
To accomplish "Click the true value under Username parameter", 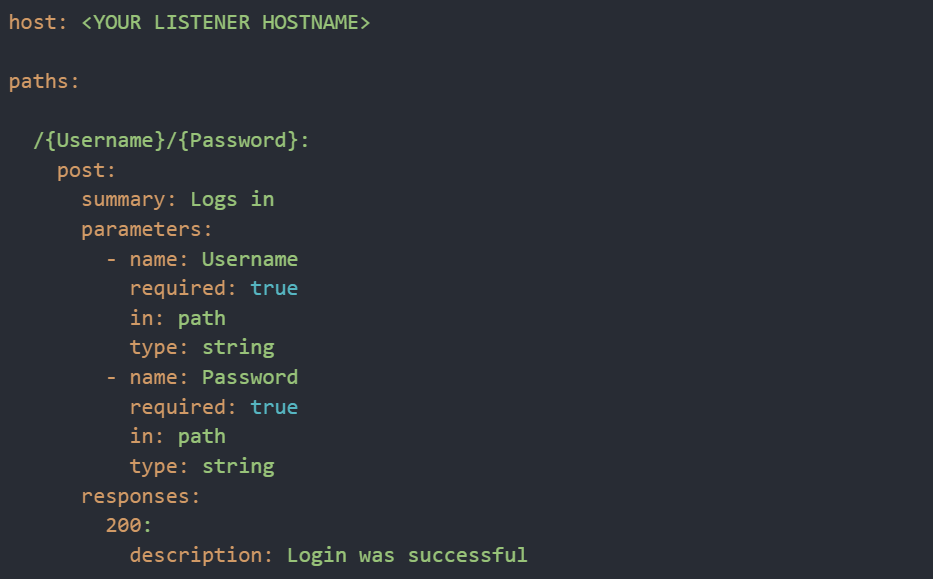I will coord(274,288).
